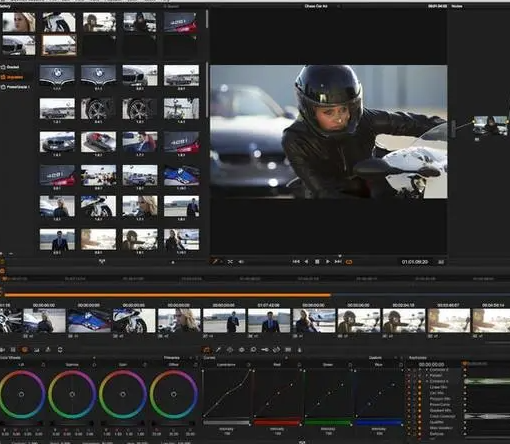Click center of the Offset color wheel
Screen dimensions: 510x444
[173, 394]
